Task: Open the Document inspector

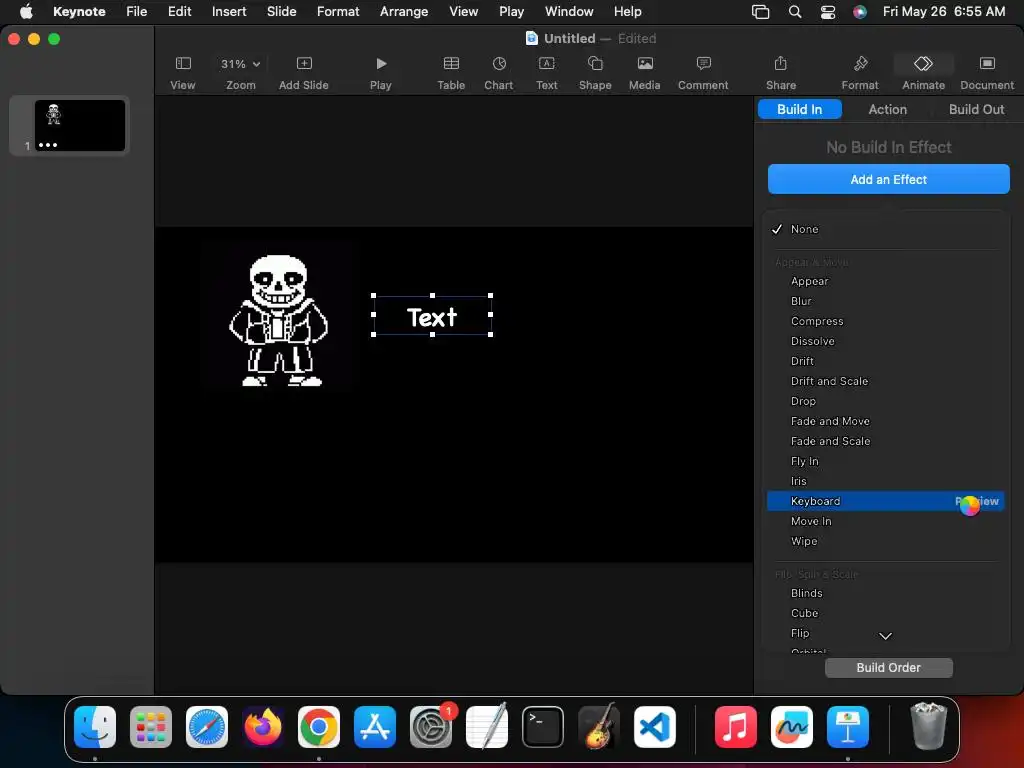Action: point(987,72)
